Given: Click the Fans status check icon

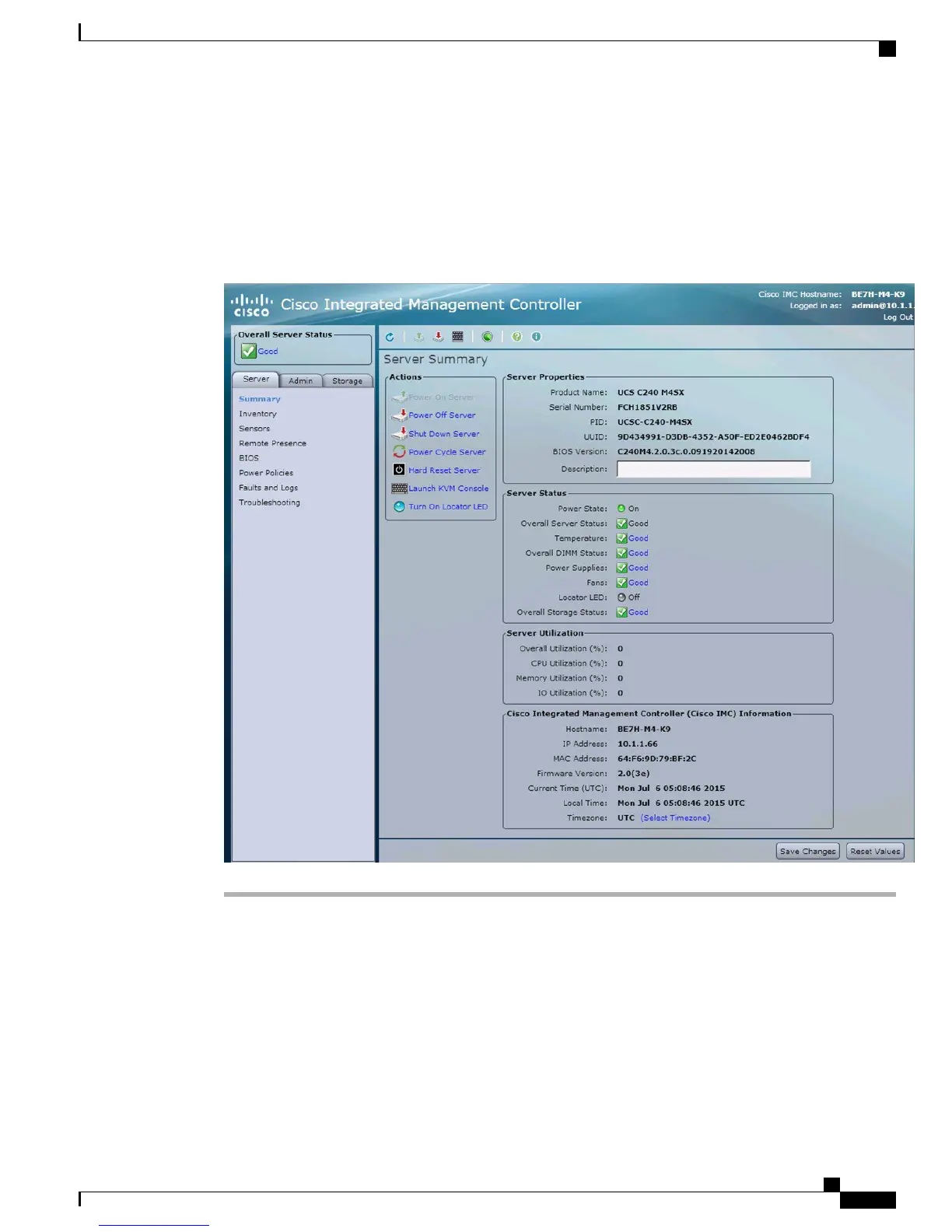Looking at the screenshot, I should pos(621,583).
